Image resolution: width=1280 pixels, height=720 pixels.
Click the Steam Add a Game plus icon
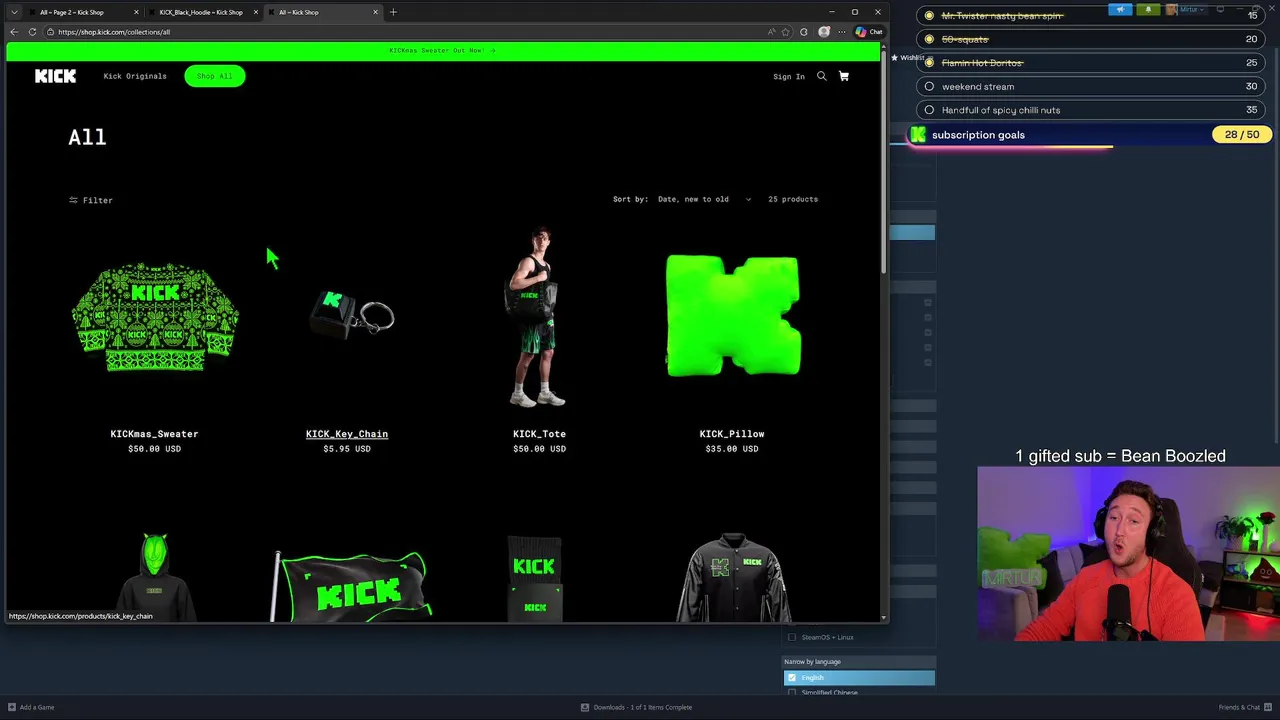(x=13, y=707)
